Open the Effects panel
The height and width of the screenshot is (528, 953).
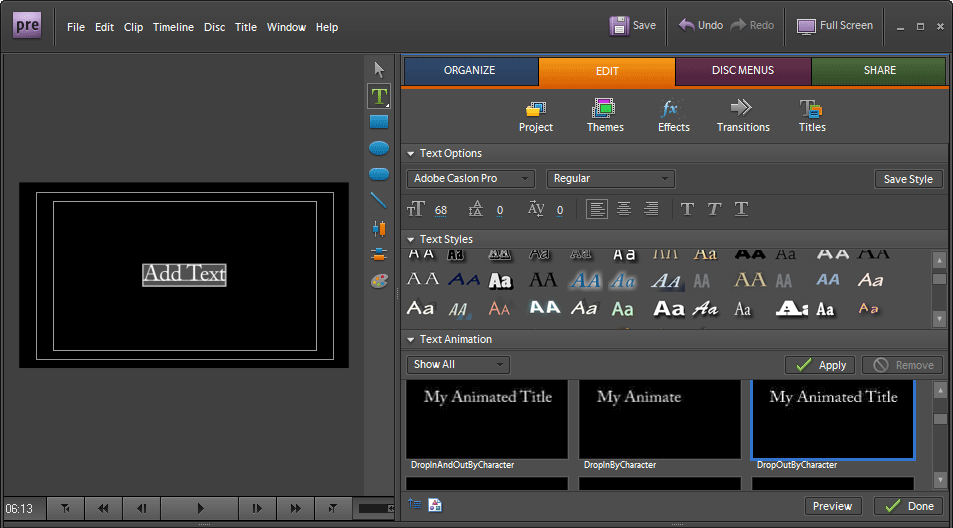[673, 116]
